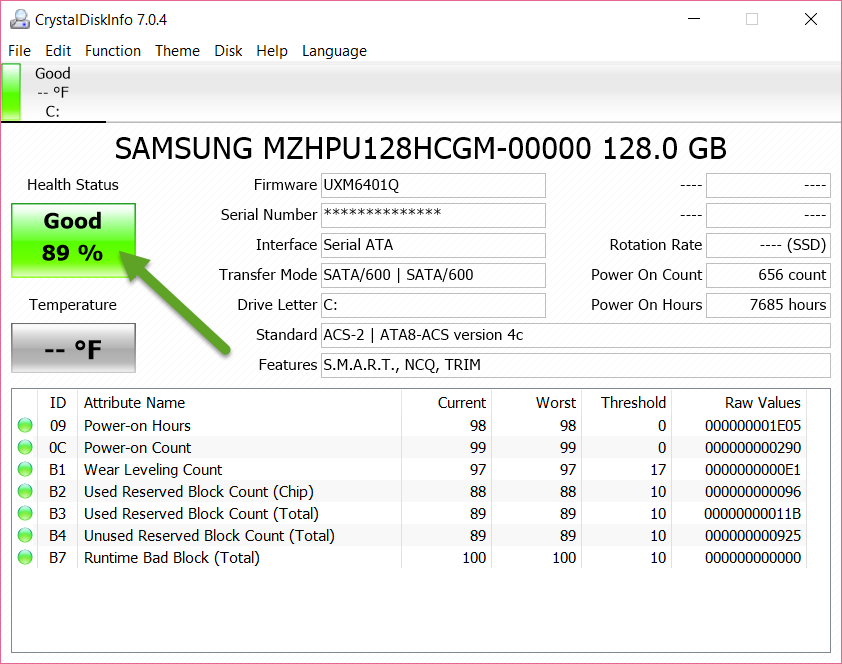The width and height of the screenshot is (842, 664).
Task: Open the Disk menu
Action: pyautogui.click(x=228, y=51)
